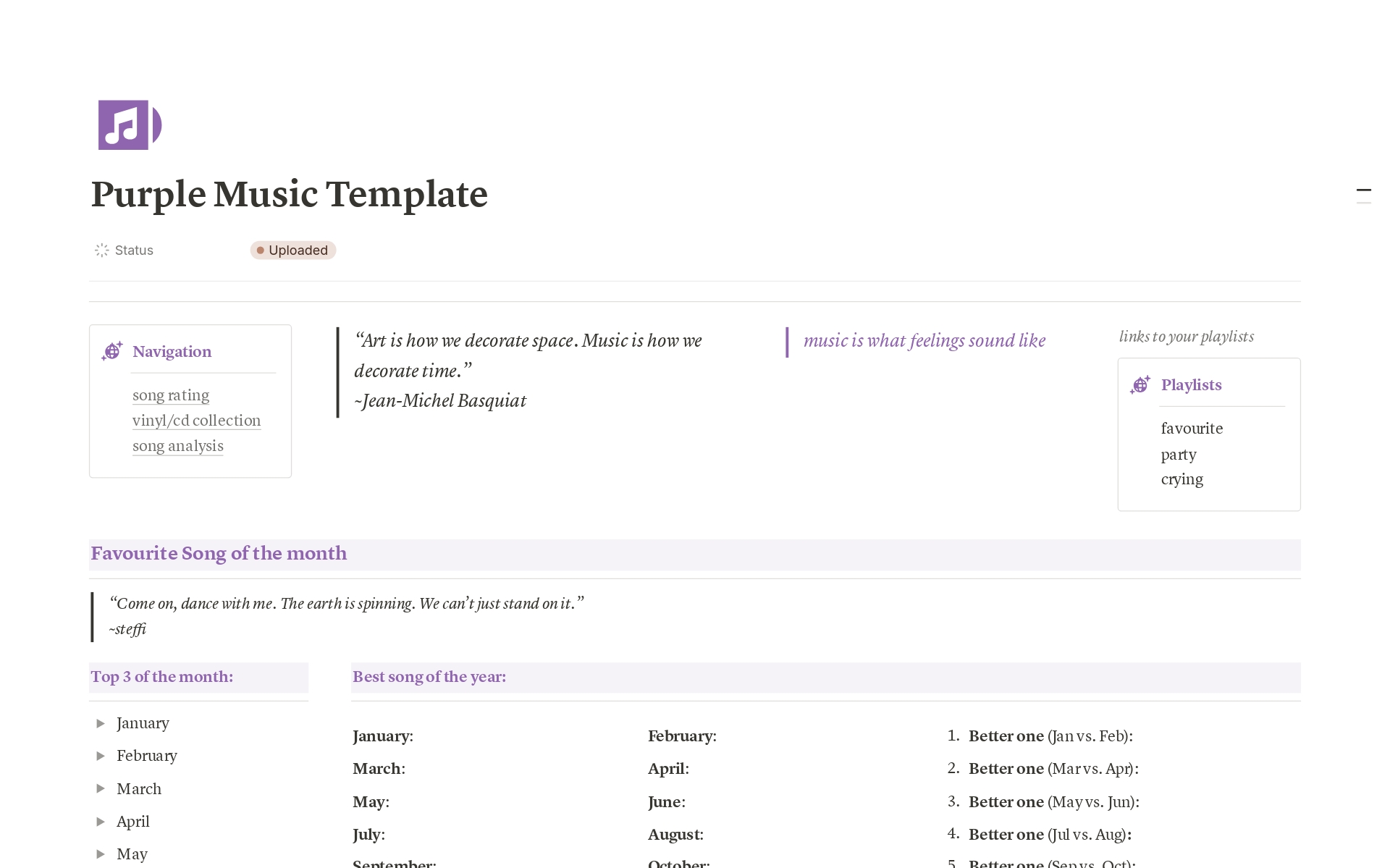Click the spinner icon next to Status label

click(101, 250)
